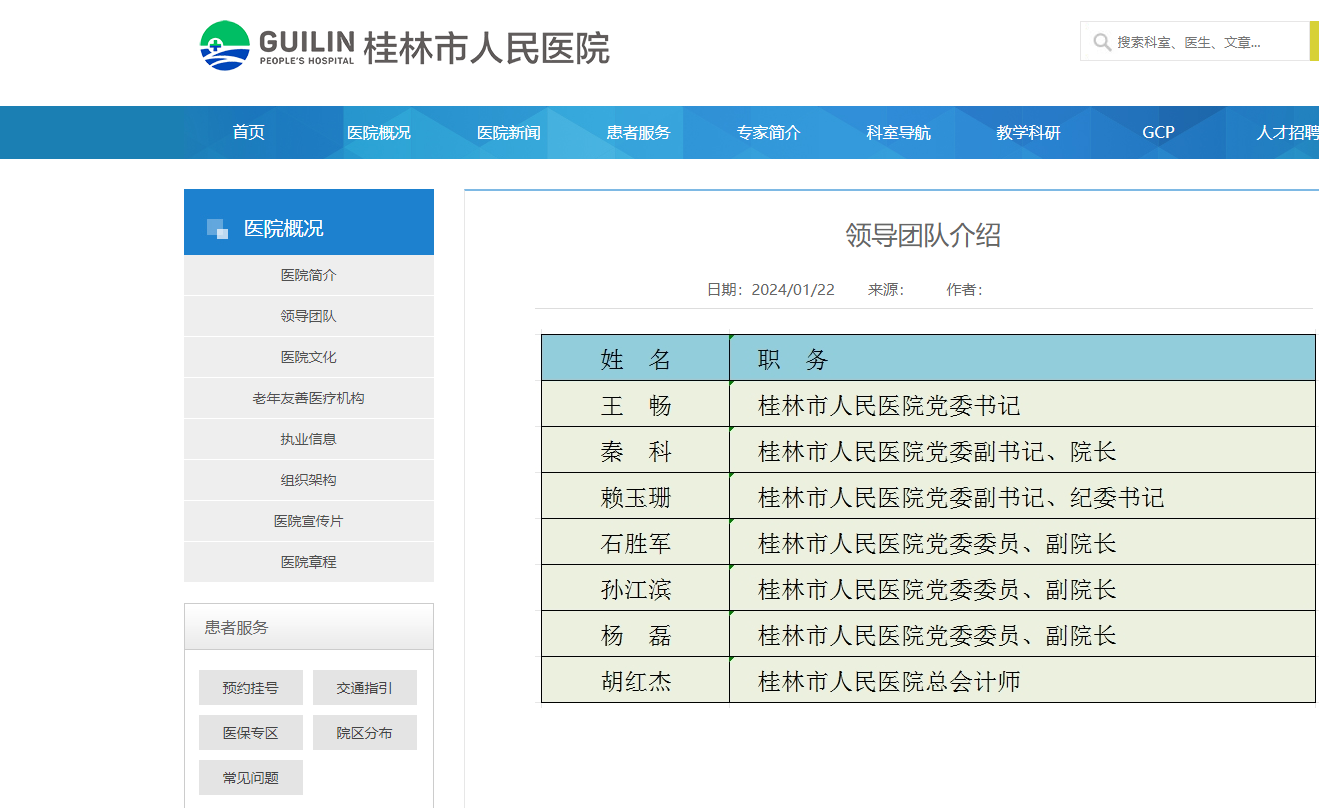Click the position cell 桂林市人民医院总会计师
Screen dimensions: 1319x808
tap(1022, 680)
